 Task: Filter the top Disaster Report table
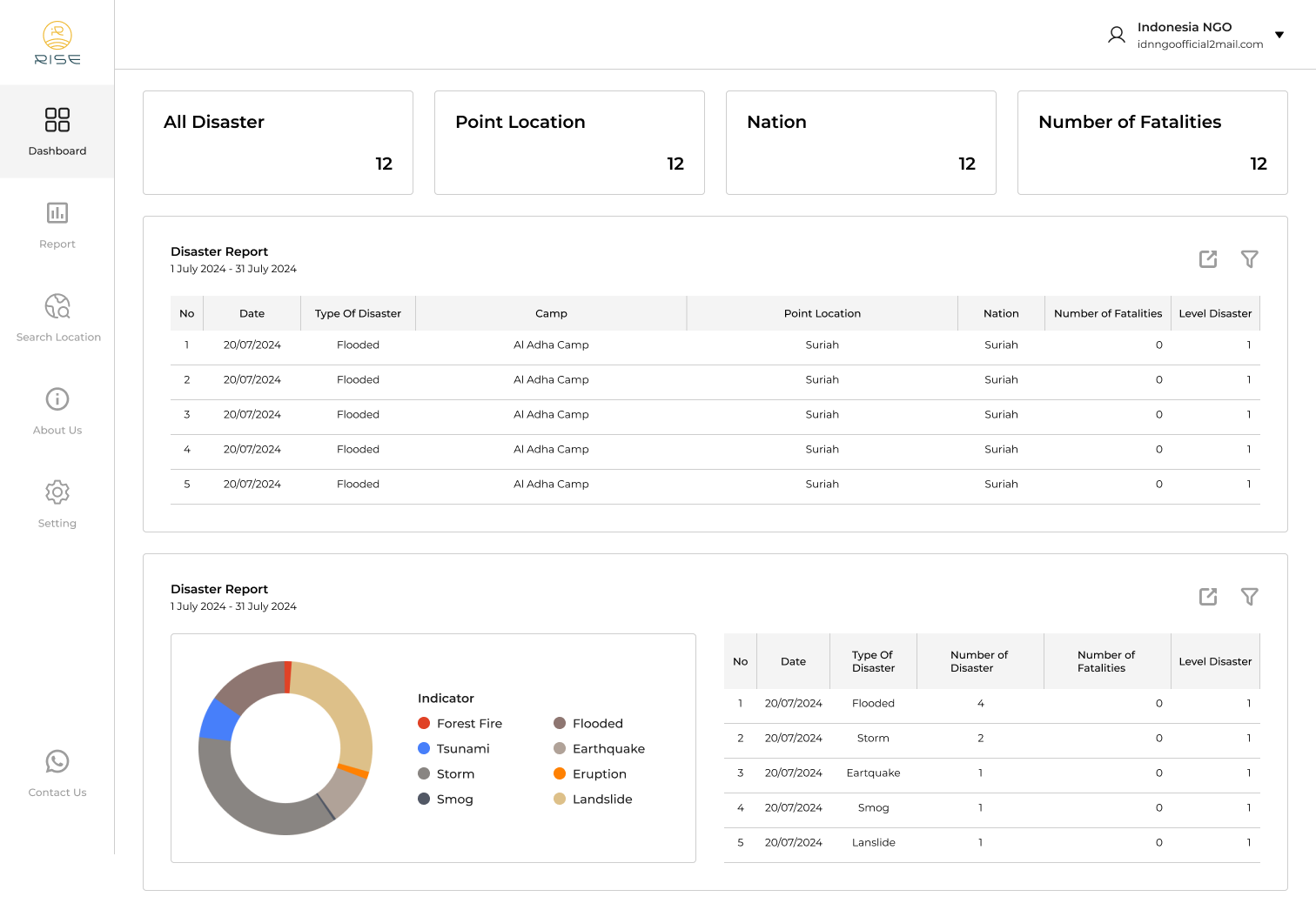coord(1250,259)
